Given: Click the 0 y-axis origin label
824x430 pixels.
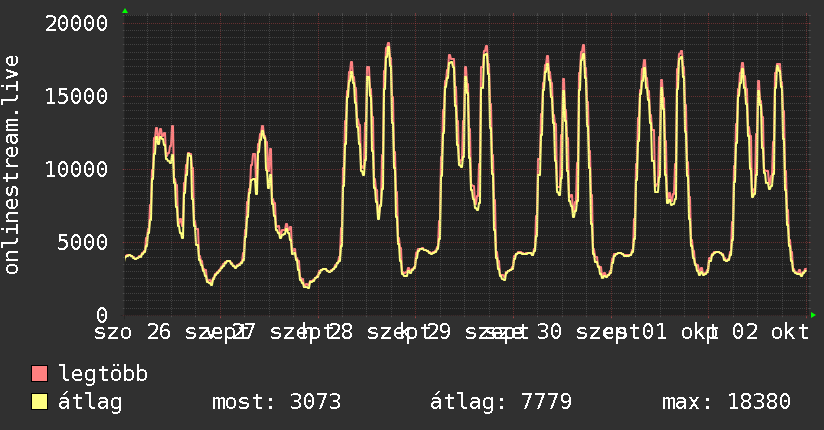Looking at the screenshot, I should [102, 315].
